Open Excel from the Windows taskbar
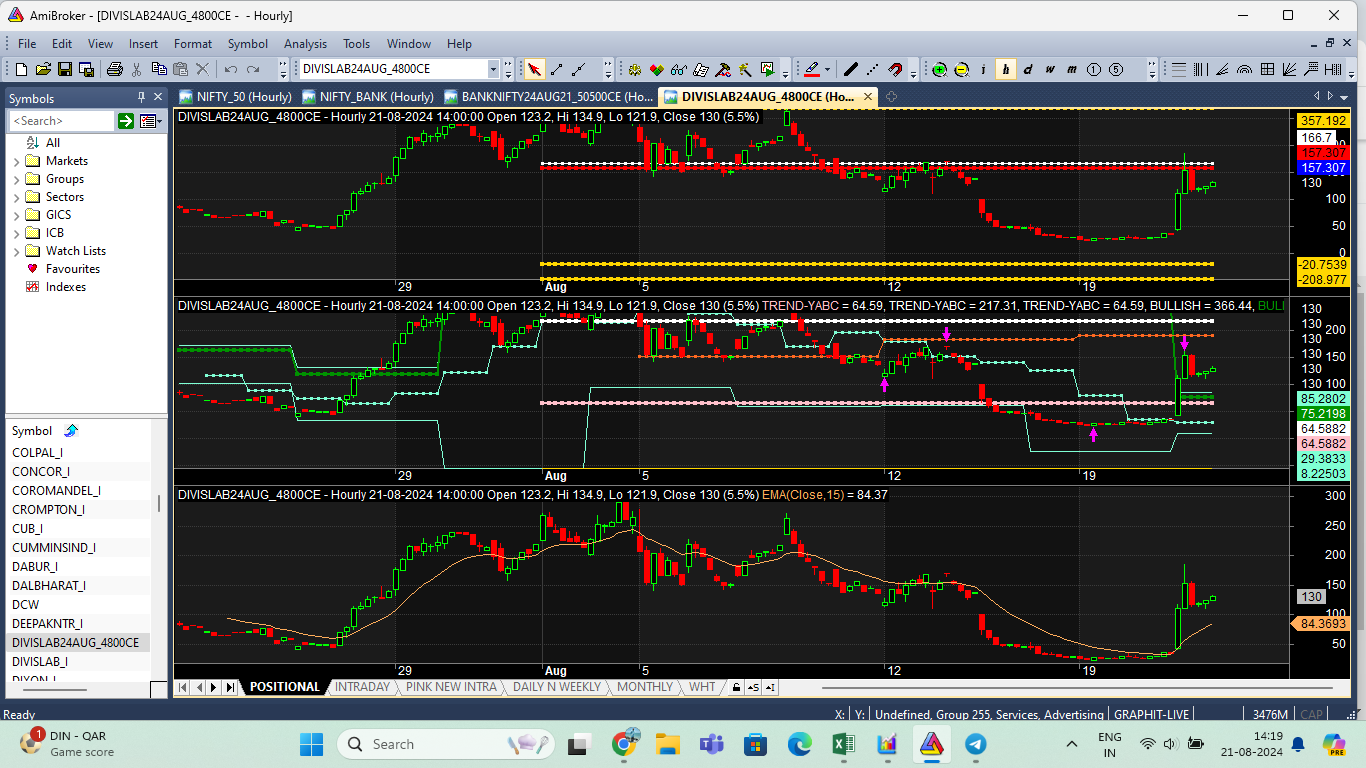 point(843,744)
